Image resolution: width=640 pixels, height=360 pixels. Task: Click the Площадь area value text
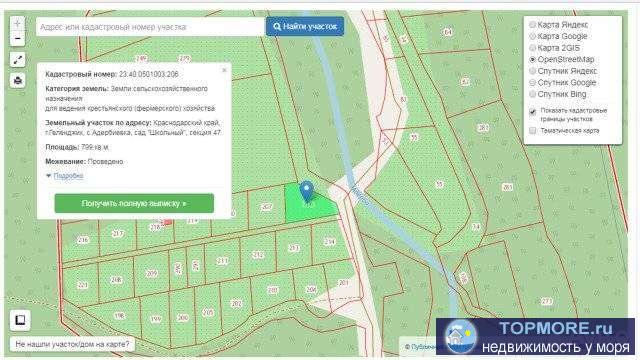(x=95, y=147)
